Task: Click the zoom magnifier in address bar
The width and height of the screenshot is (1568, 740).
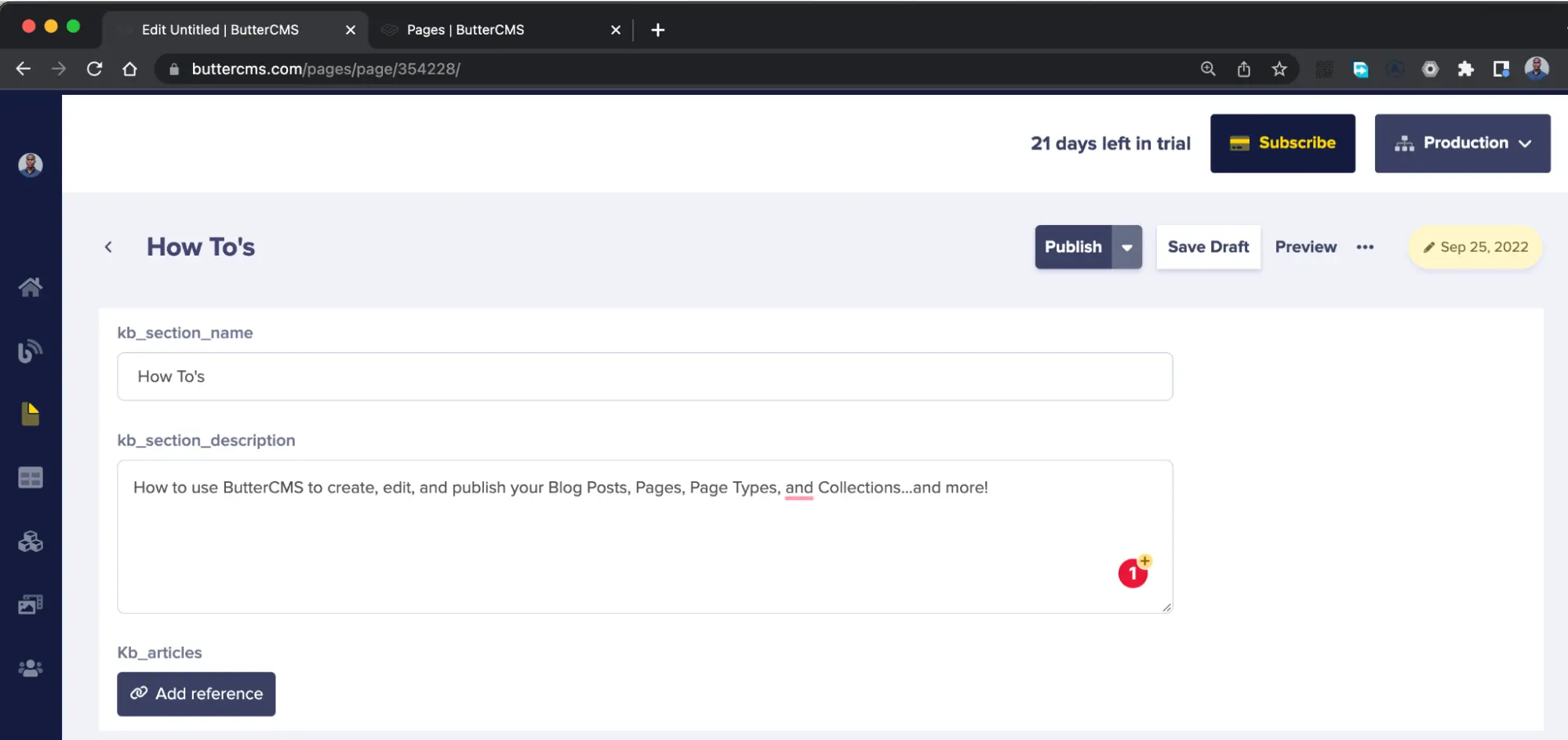Action: (x=1208, y=69)
